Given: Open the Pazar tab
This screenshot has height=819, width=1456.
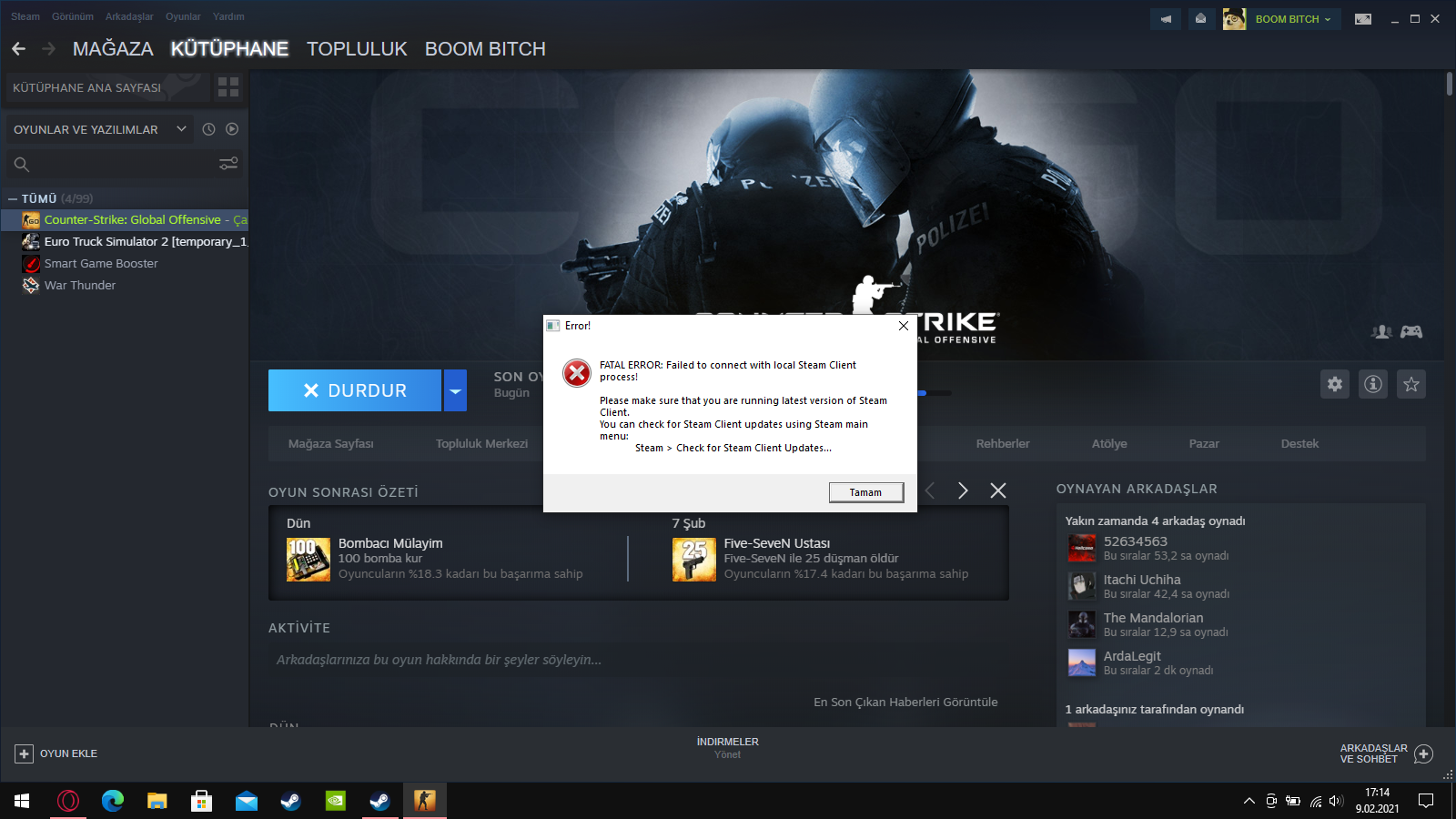Looking at the screenshot, I should (1204, 444).
